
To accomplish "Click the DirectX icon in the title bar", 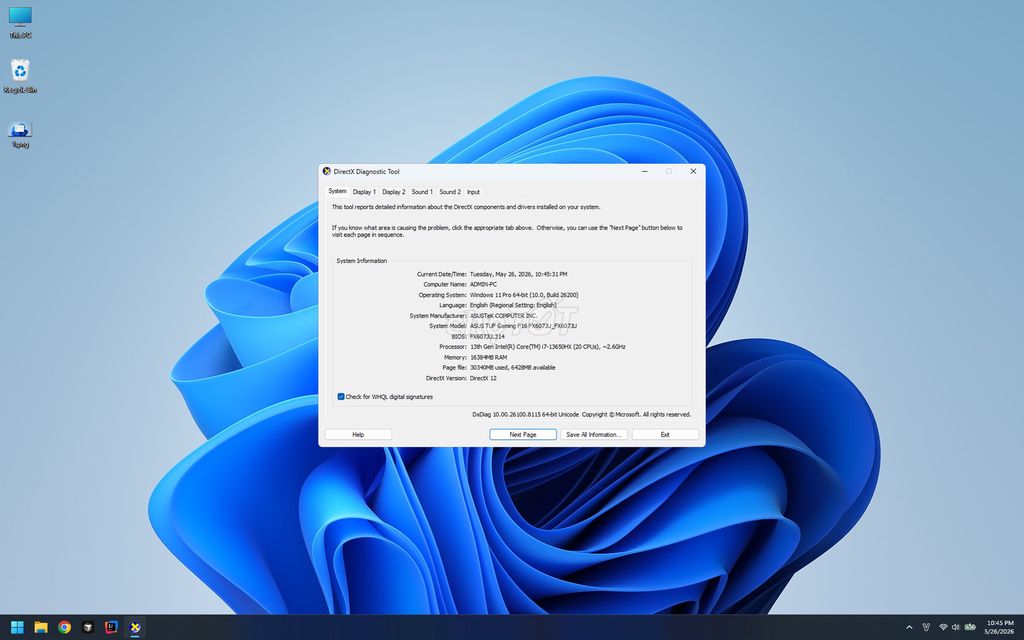I will 327,171.
